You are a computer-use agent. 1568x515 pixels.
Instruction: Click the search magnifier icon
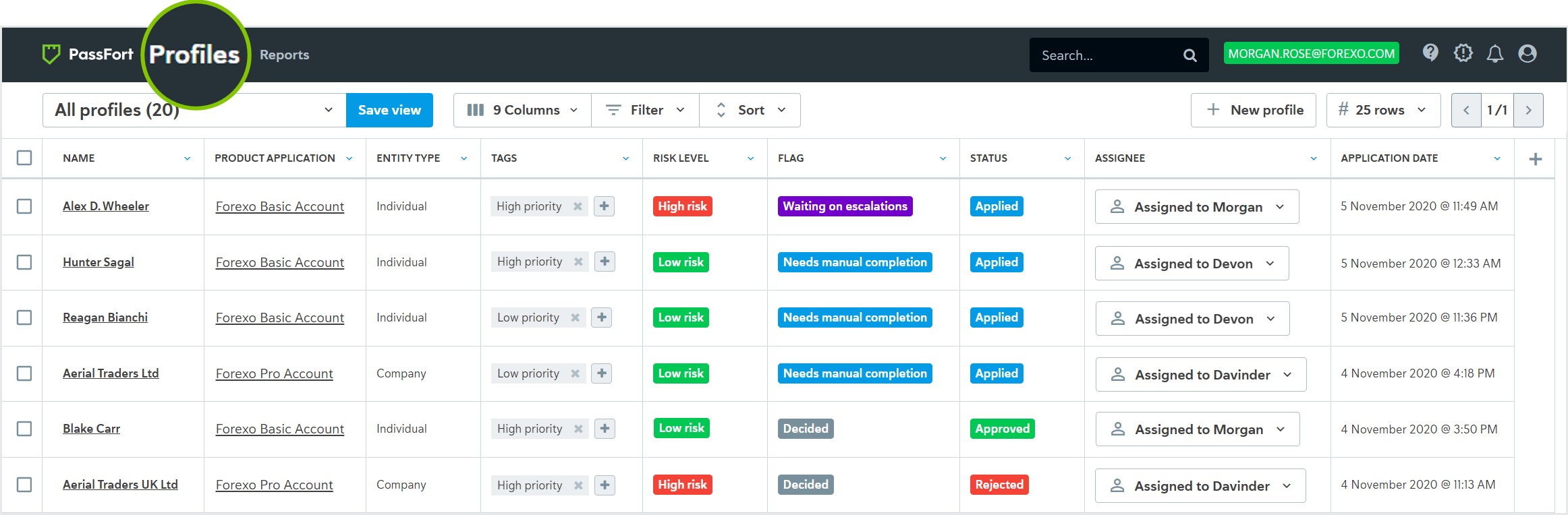[x=1190, y=55]
